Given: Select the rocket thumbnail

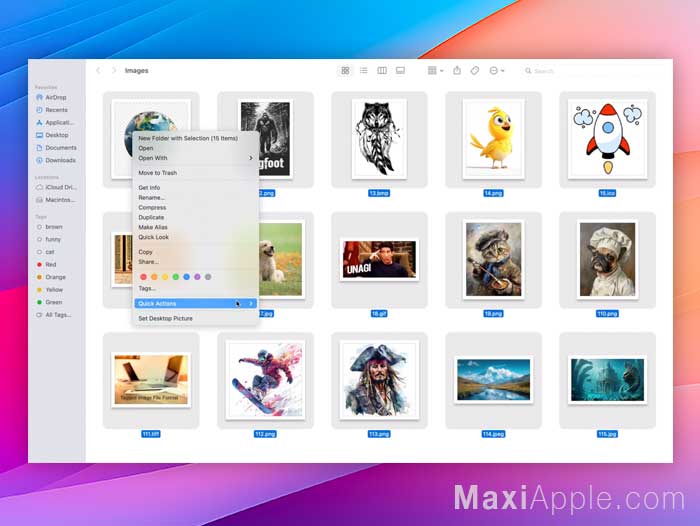Looking at the screenshot, I should coord(608,139).
